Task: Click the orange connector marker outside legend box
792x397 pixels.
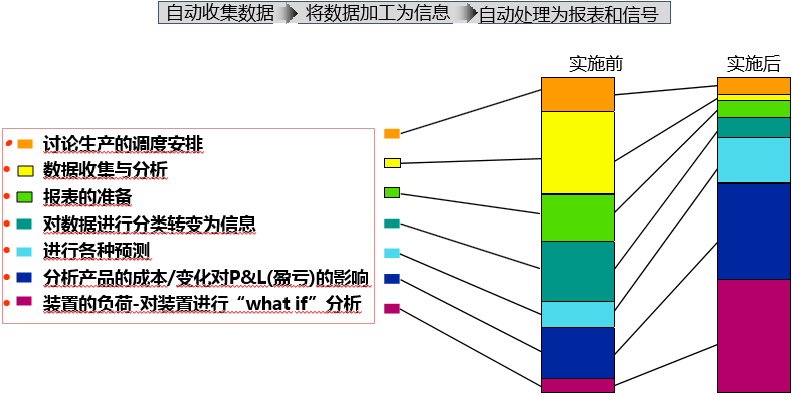Action: [392, 134]
